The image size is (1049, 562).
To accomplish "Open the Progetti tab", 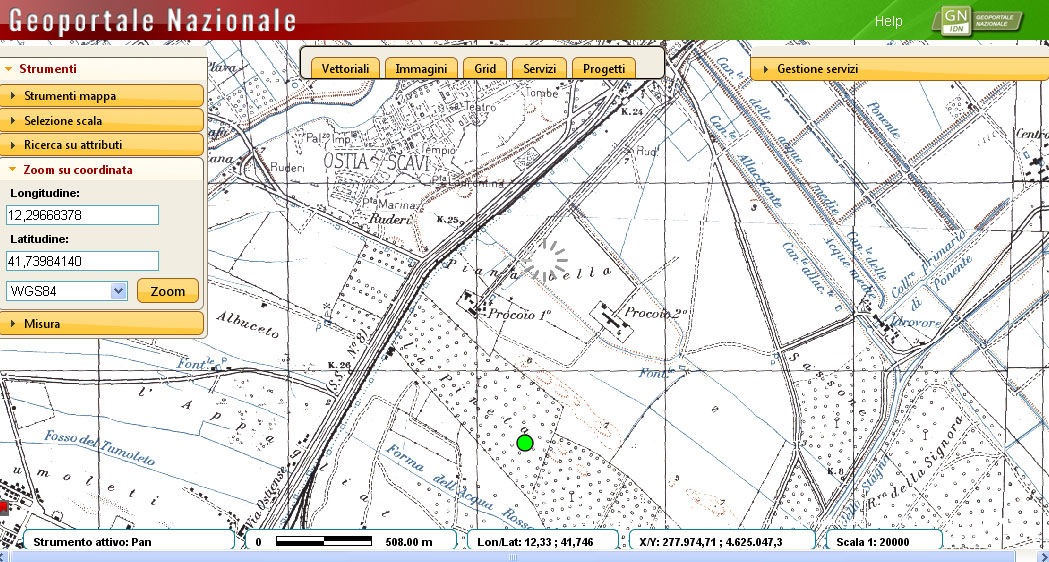I will (603, 68).
